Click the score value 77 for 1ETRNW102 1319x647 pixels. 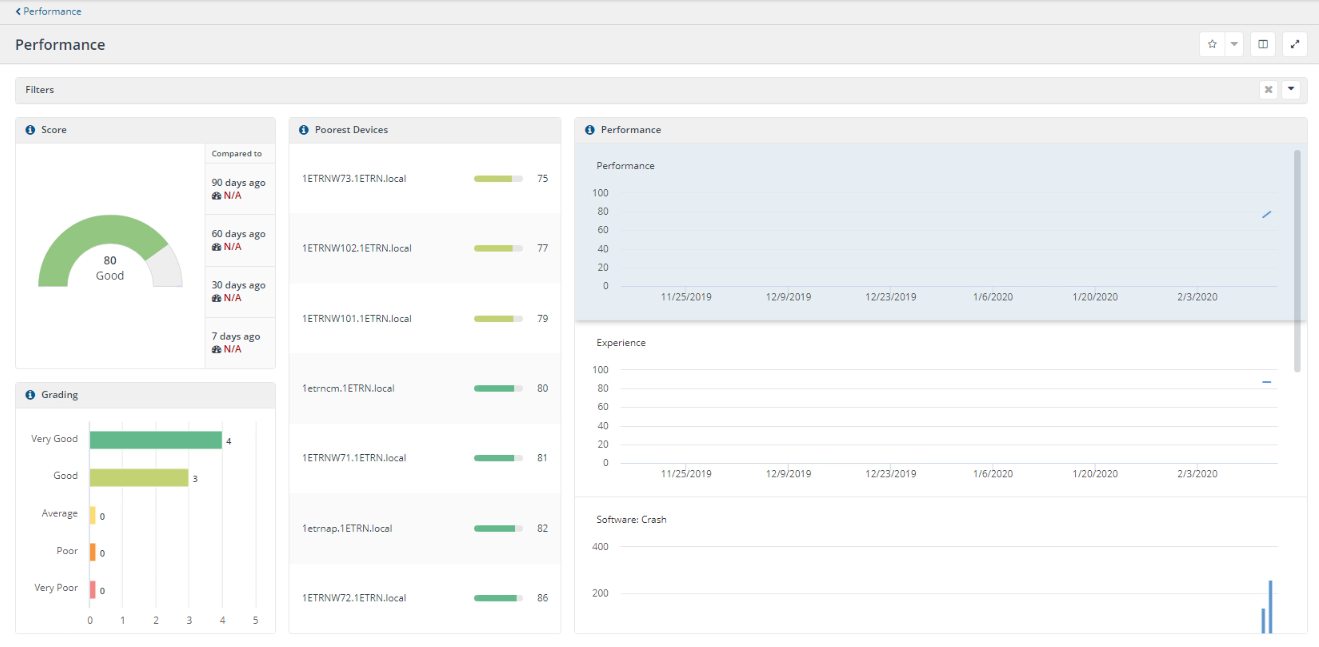[x=542, y=248]
